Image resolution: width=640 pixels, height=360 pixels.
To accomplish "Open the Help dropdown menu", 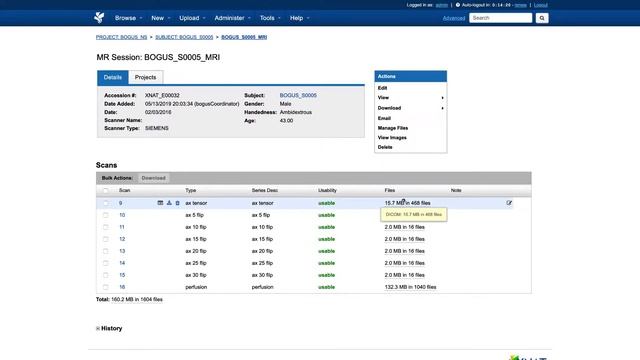I will pyautogui.click(x=300, y=18).
